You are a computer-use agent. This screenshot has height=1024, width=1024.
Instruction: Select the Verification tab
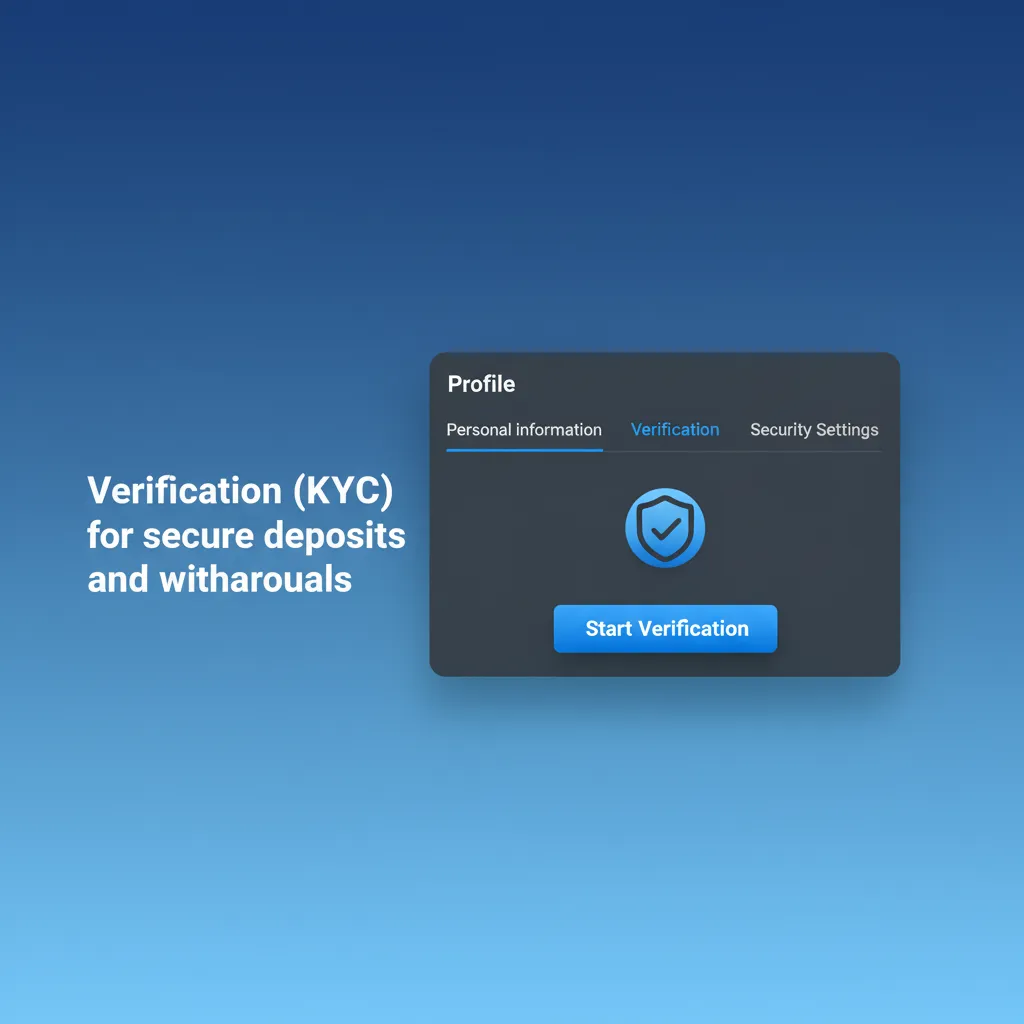tap(675, 430)
